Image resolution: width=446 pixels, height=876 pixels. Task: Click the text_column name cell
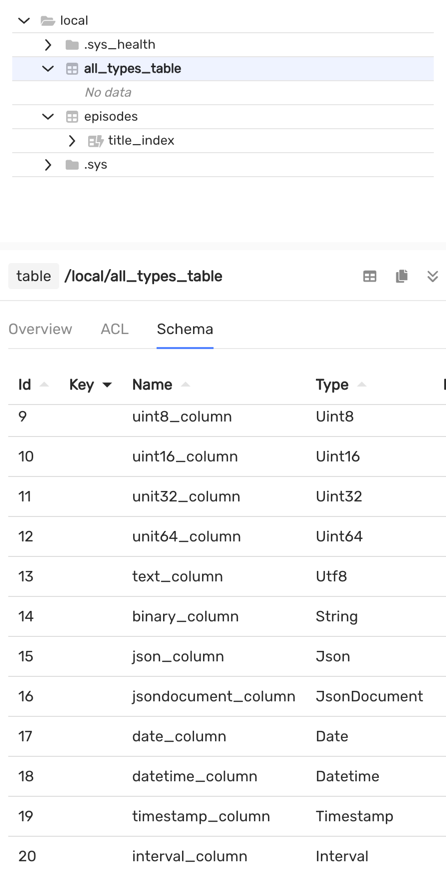point(177,577)
